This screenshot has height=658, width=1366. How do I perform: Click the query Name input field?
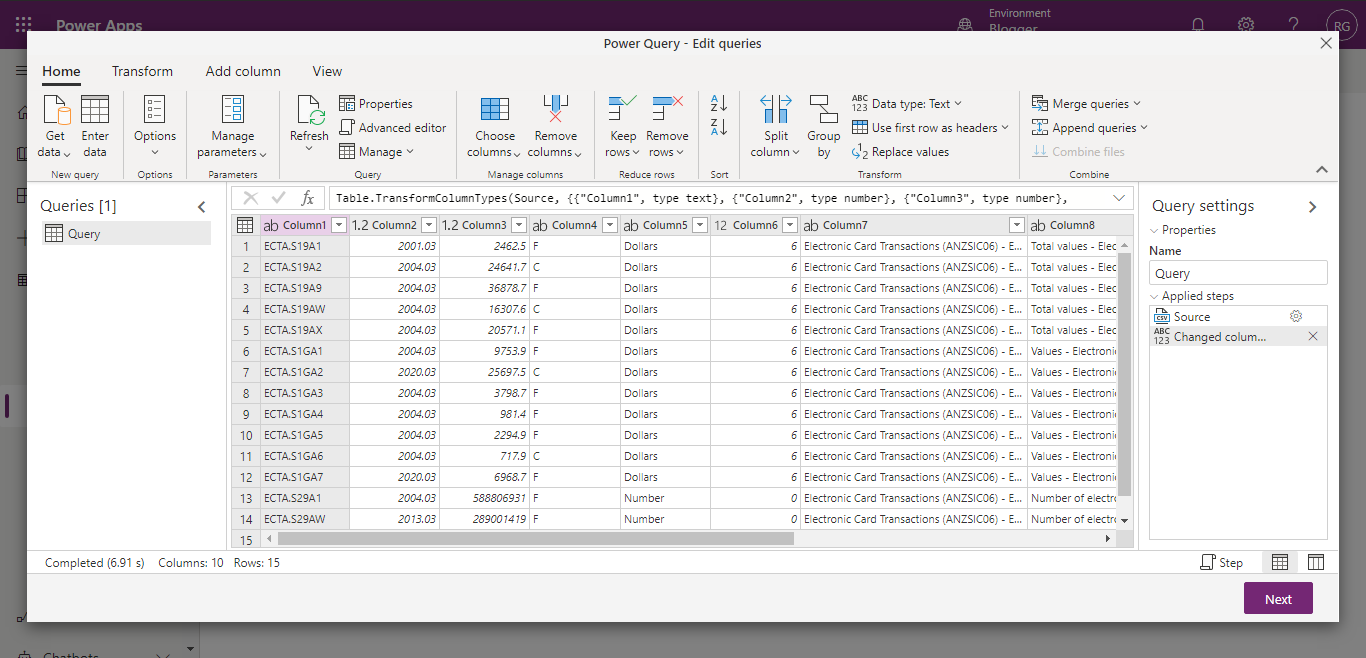1238,273
